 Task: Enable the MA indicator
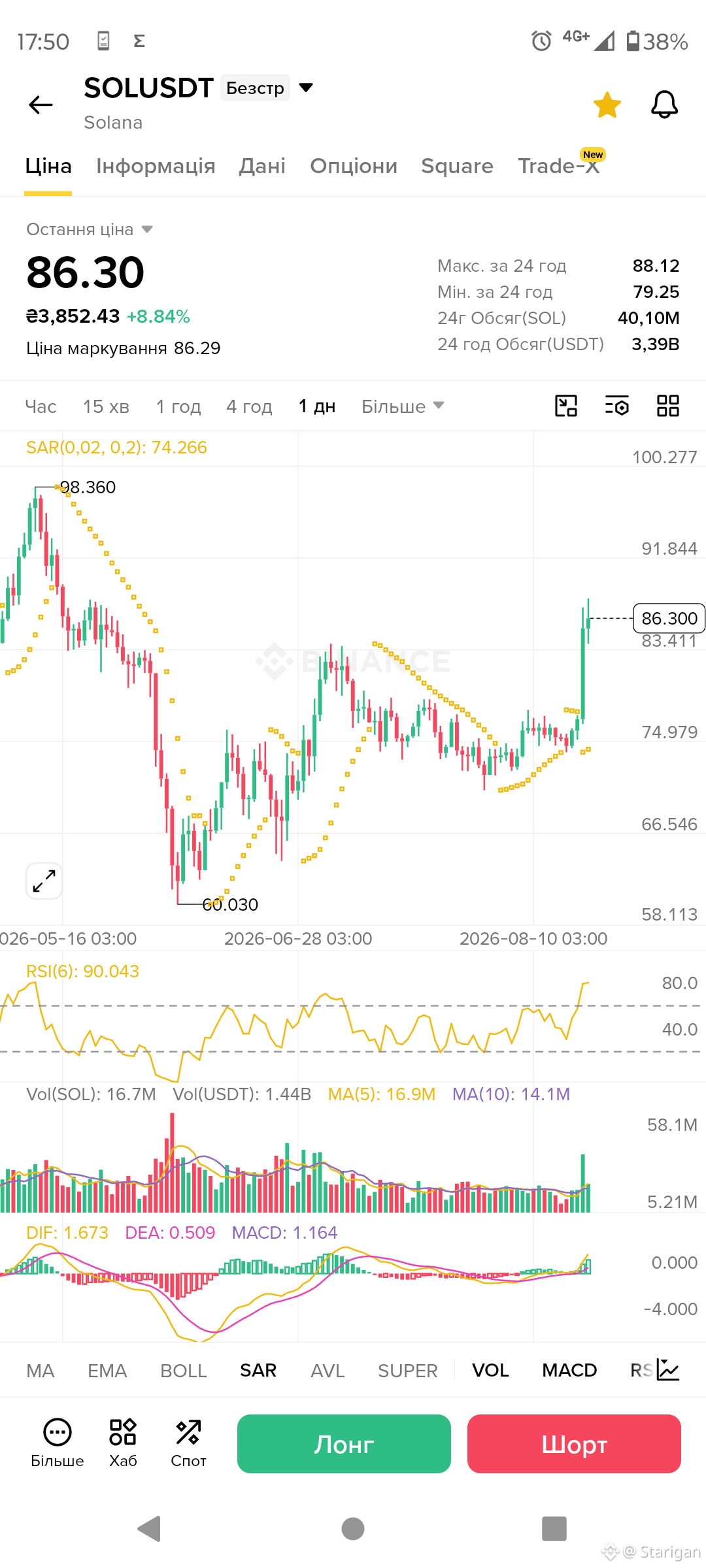41,1371
